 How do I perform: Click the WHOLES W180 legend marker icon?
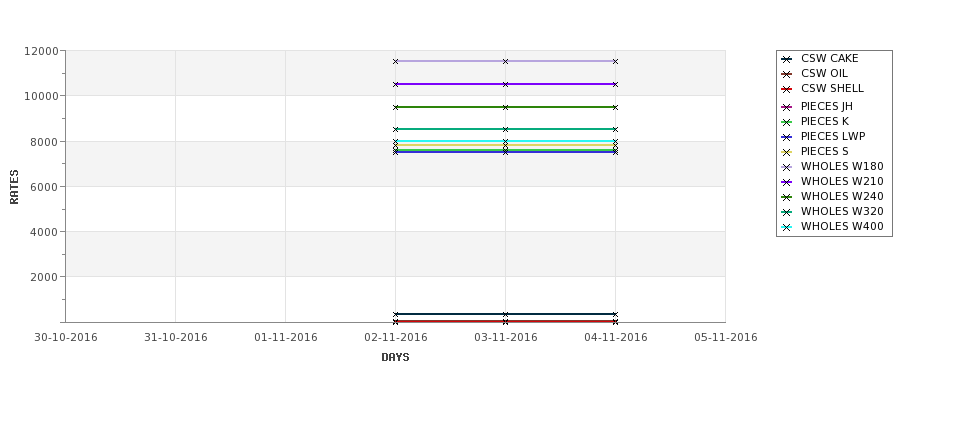(787, 167)
